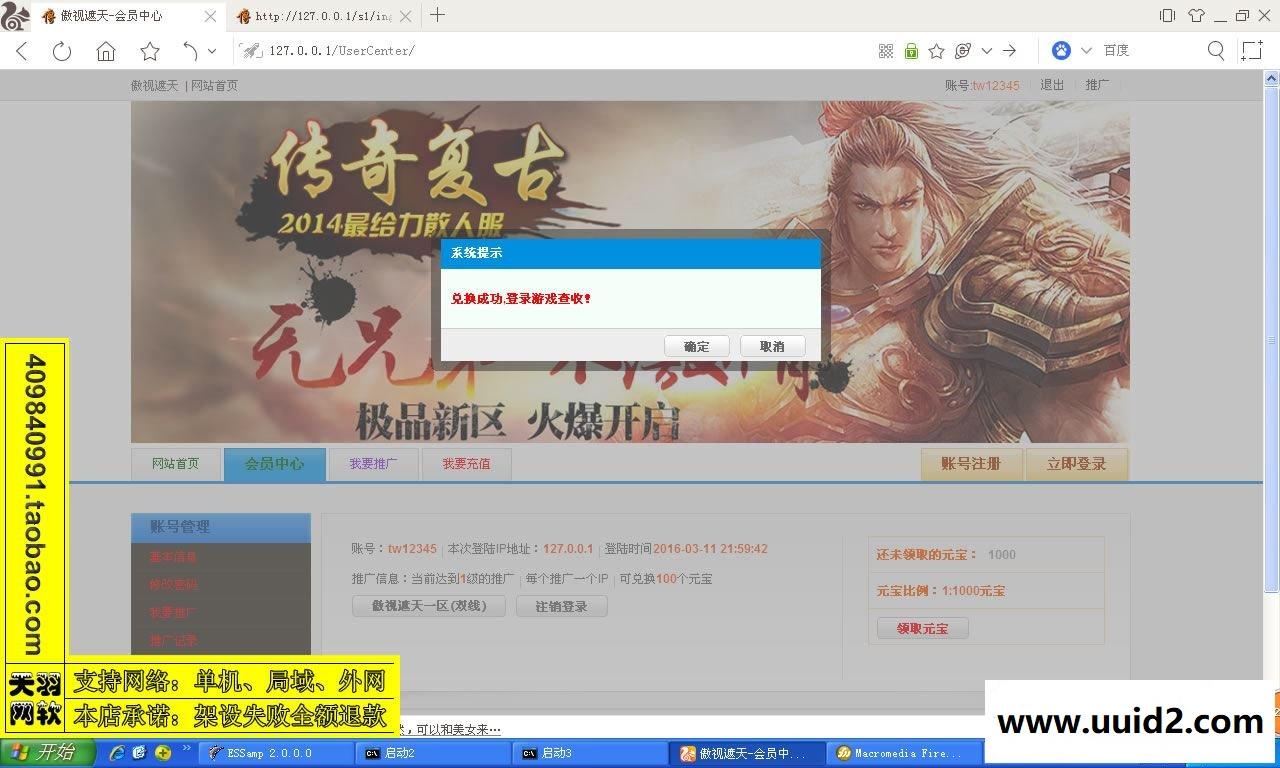Select the Baidu paw search engine icon

click(x=1062, y=50)
